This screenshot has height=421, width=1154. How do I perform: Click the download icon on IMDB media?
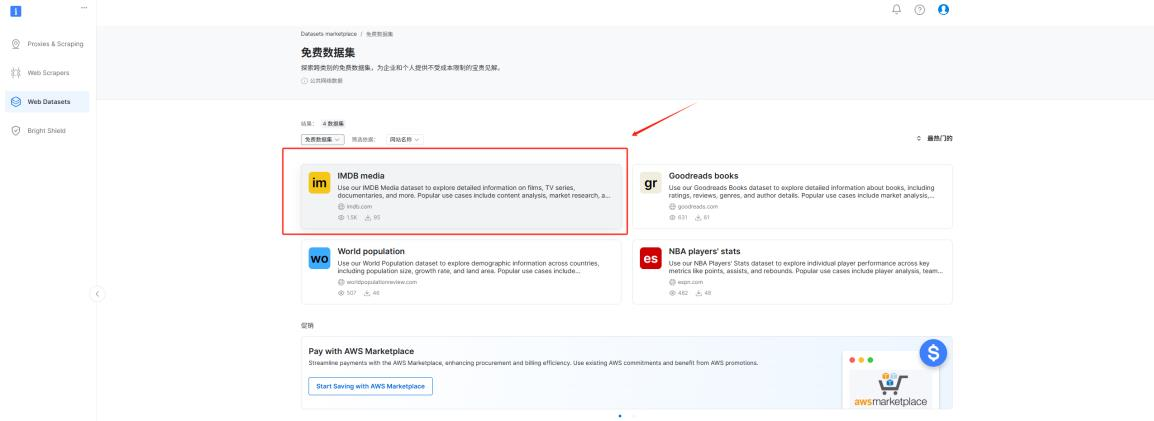click(368, 218)
